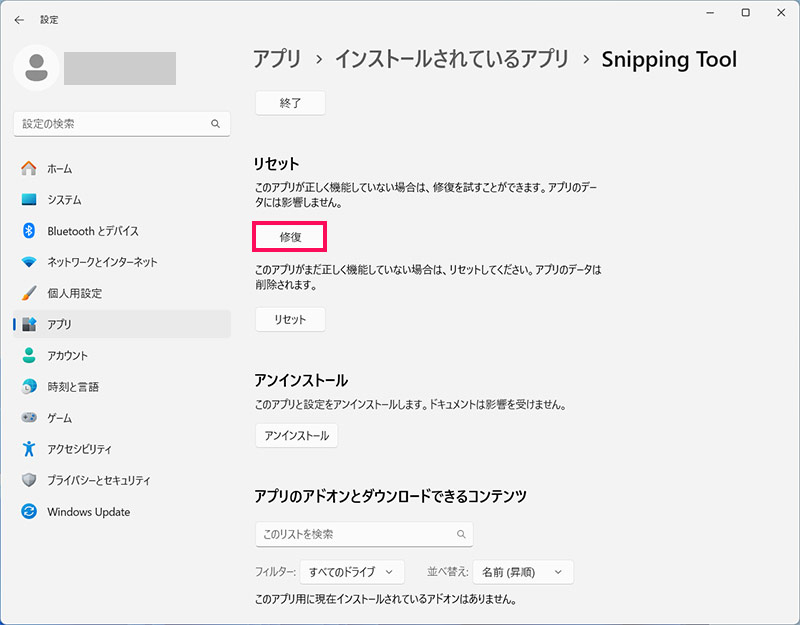Click the back arrow in Settings header
The image size is (800, 625).
coord(19,20)
